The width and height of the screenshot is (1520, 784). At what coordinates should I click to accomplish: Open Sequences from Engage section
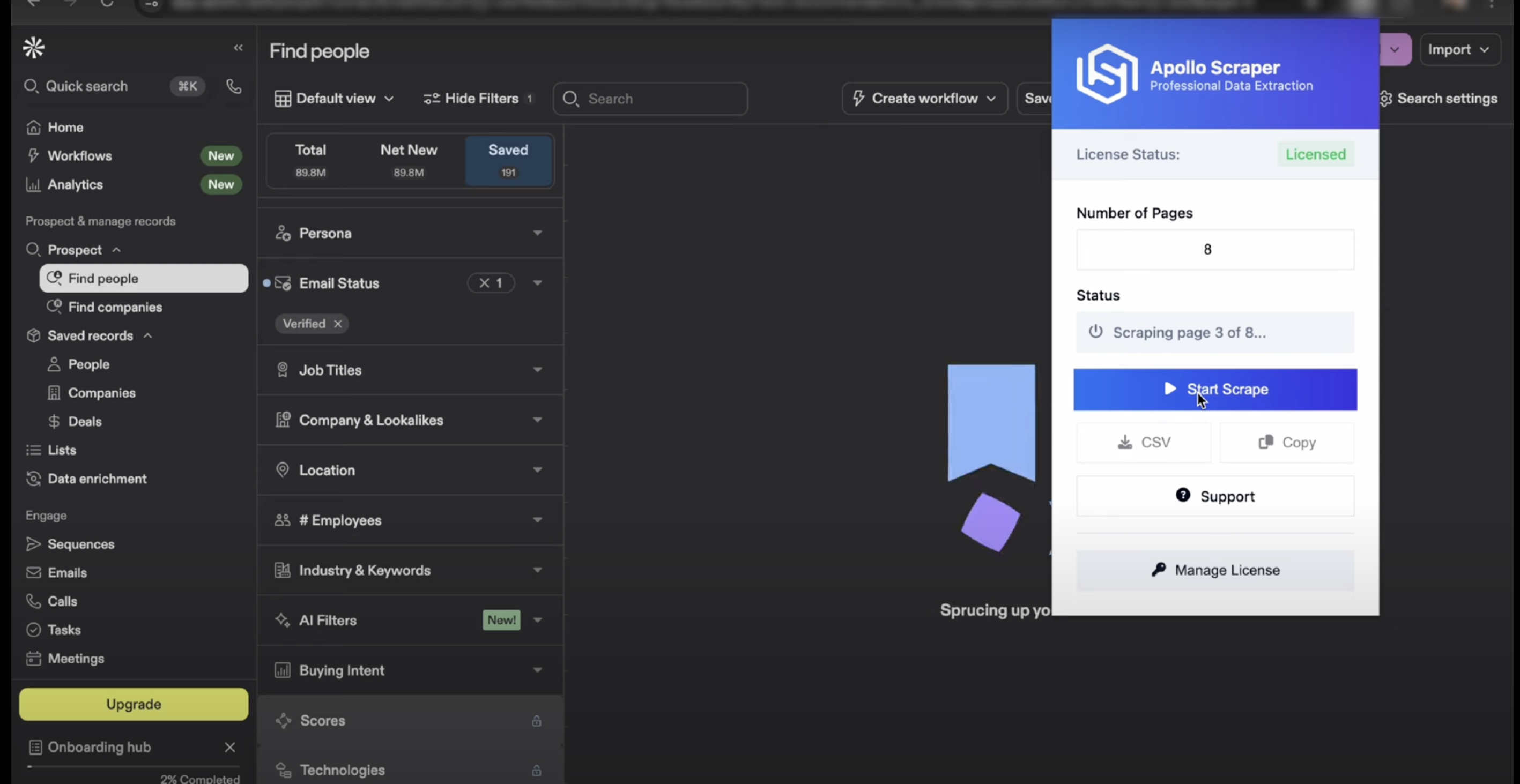(x=81, y=544)
